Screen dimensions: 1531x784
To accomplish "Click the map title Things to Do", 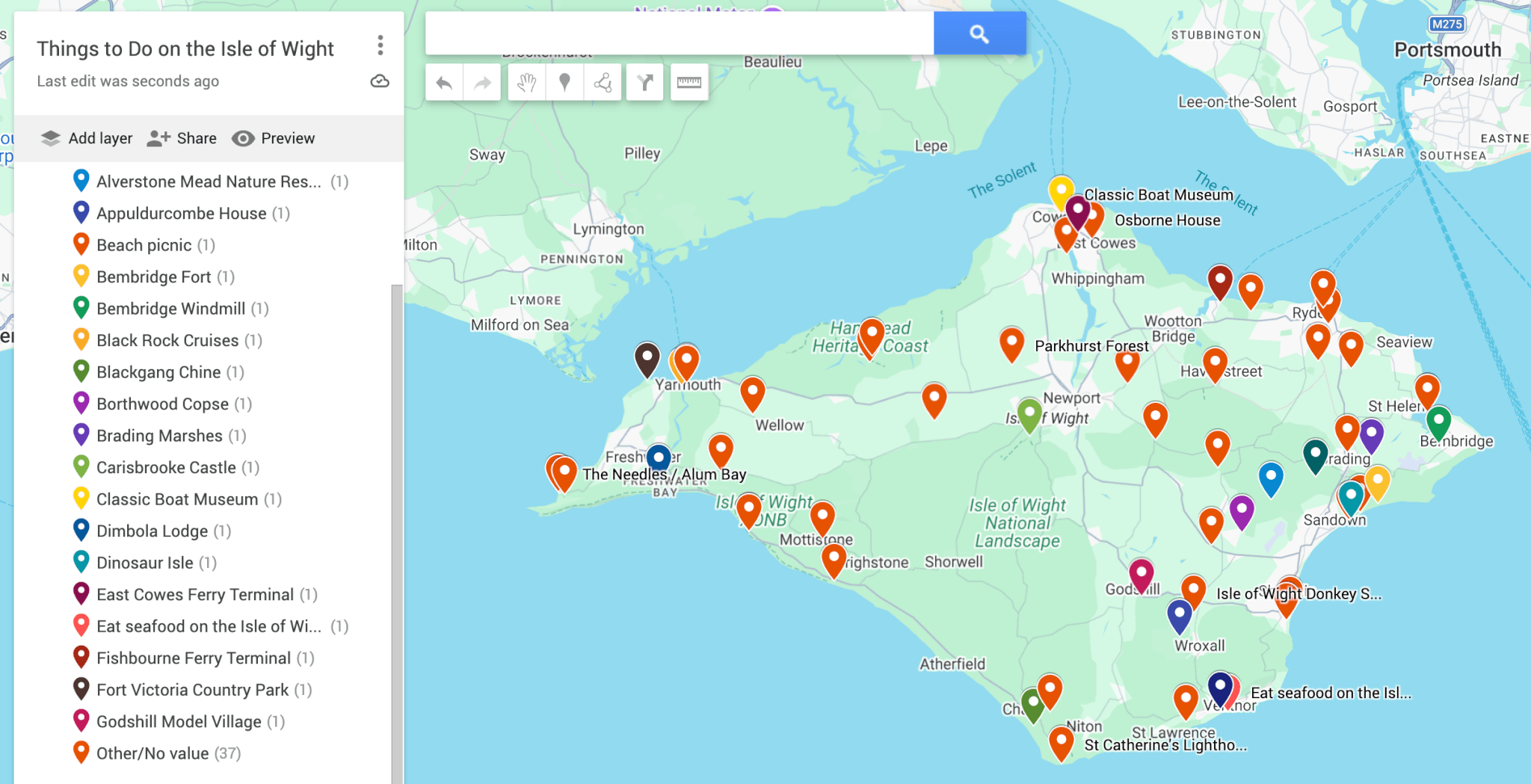I will (x=185, y=49).
